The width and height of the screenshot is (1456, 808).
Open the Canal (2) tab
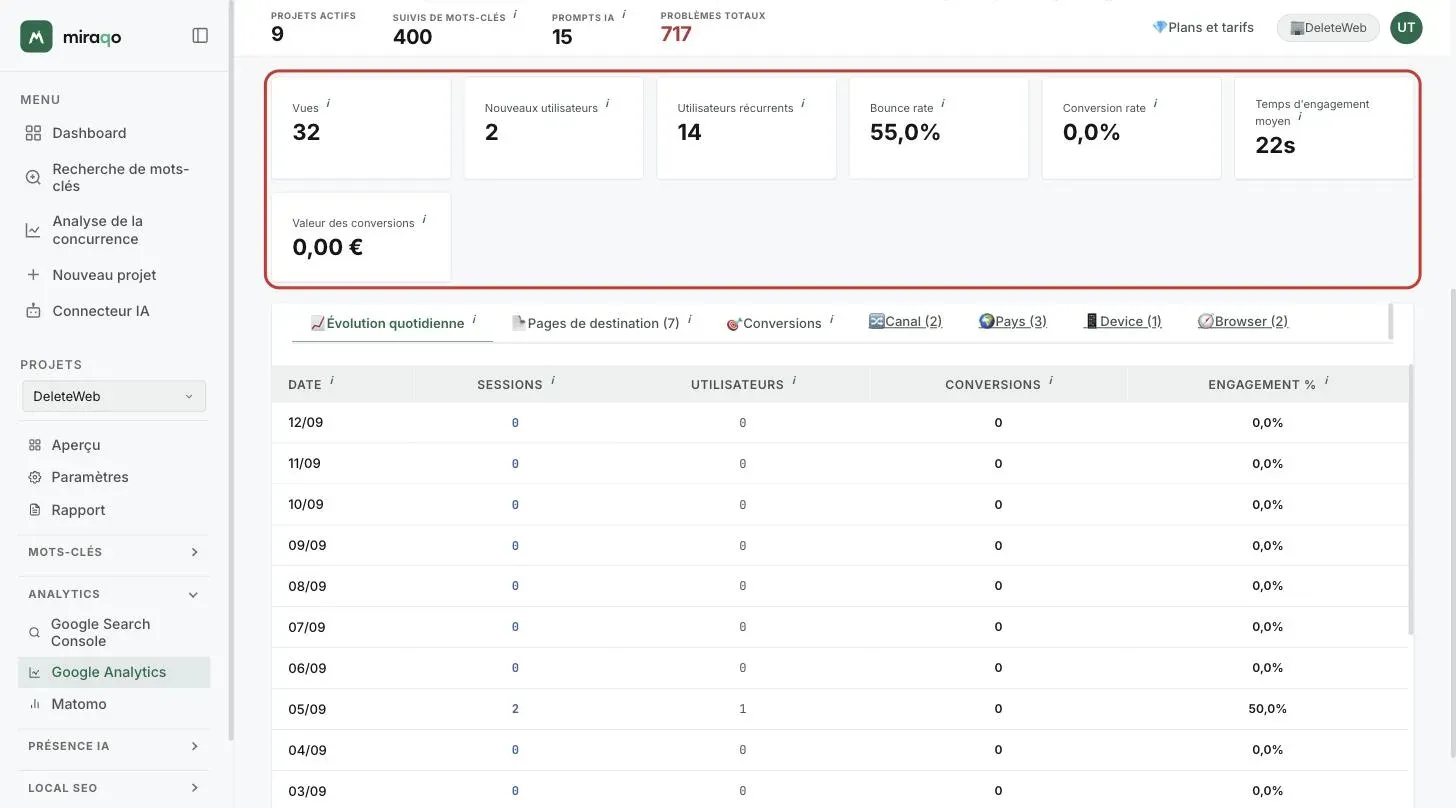coord(905,321)
